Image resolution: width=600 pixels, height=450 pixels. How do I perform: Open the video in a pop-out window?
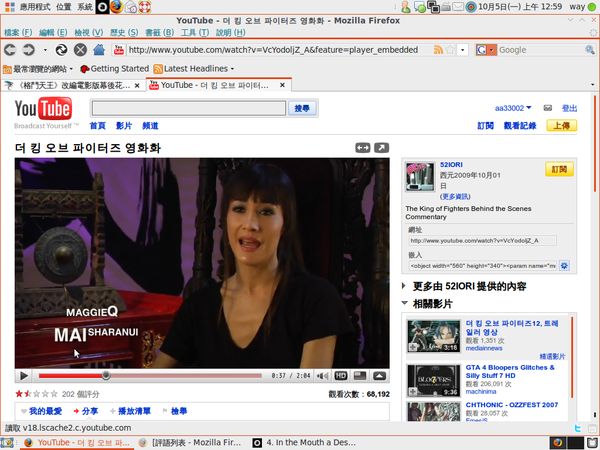click(381, 148)
